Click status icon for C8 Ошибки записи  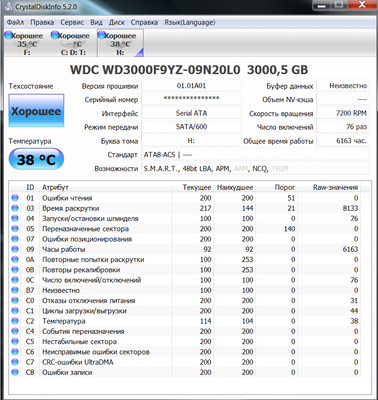[15, 372]
